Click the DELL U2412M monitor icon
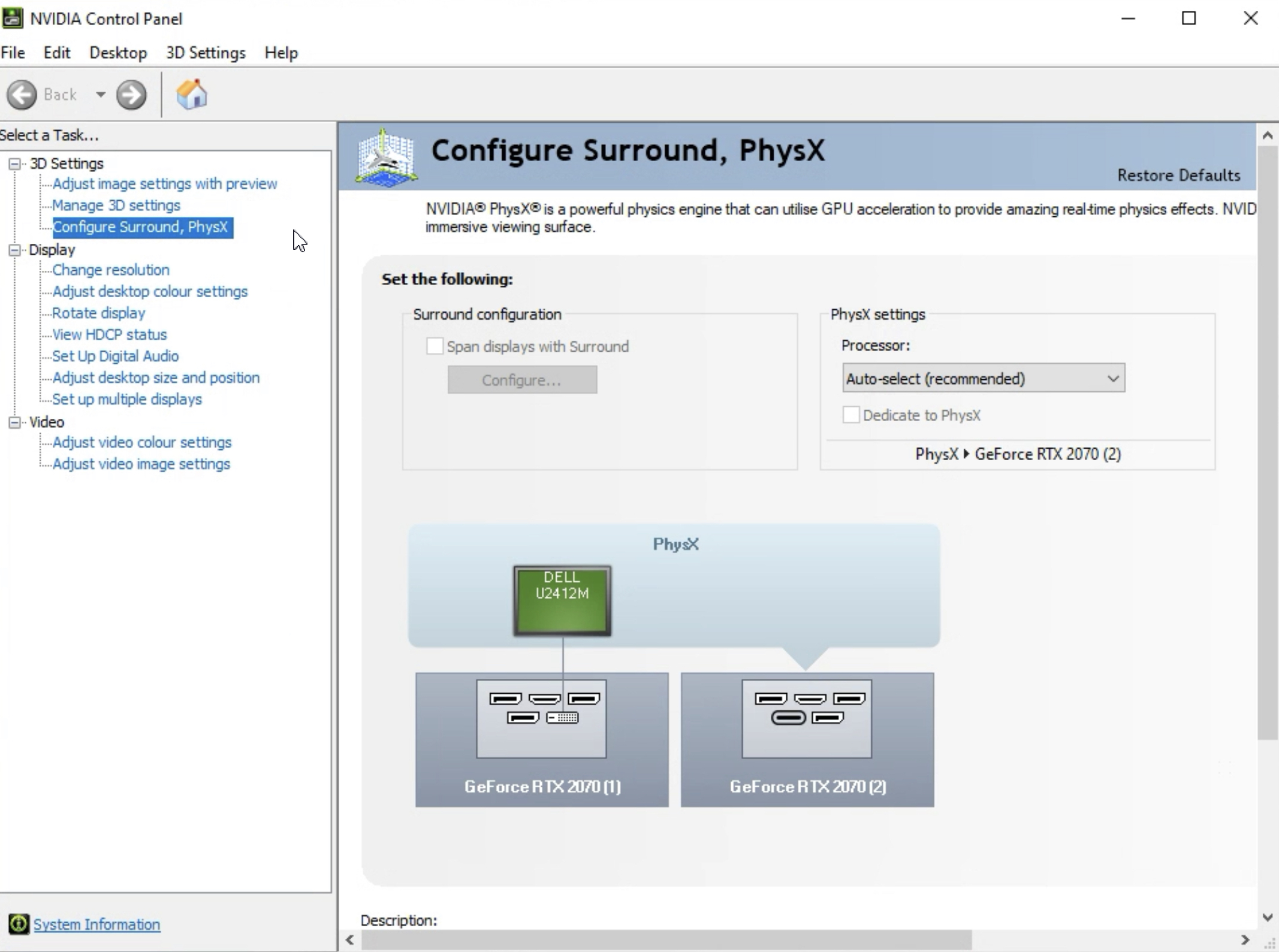Image resolution: width=1279 pixels, height=952 pixels. pyautogui.click(x=562, y=600)
